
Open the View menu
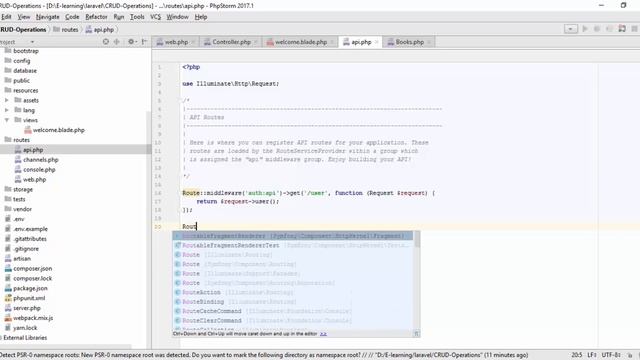24,17
